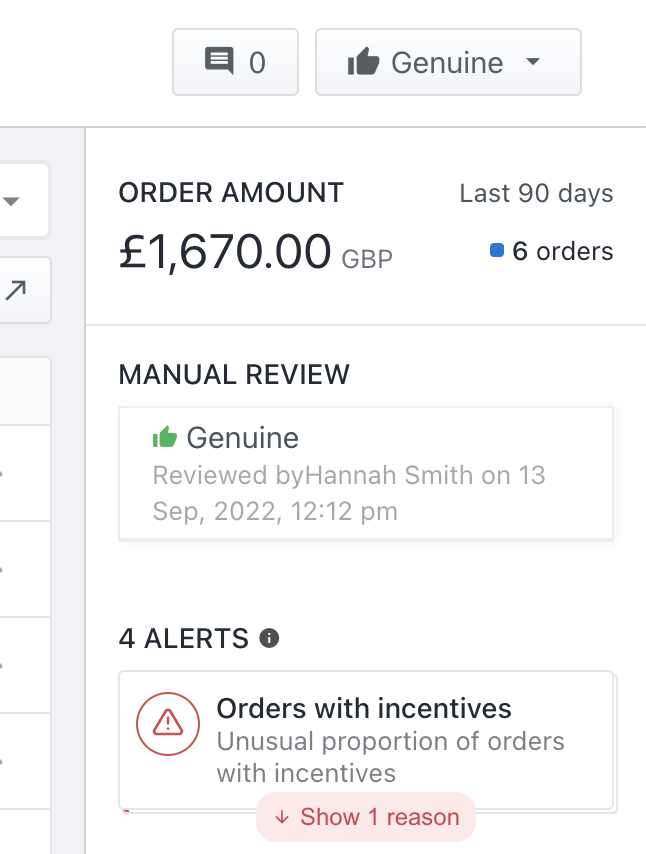Image resolution: width=646 pixels, height=854 pixels.
Task: Click the thumbs-up icon in the top Genuine button
Action: click(363, 63)
